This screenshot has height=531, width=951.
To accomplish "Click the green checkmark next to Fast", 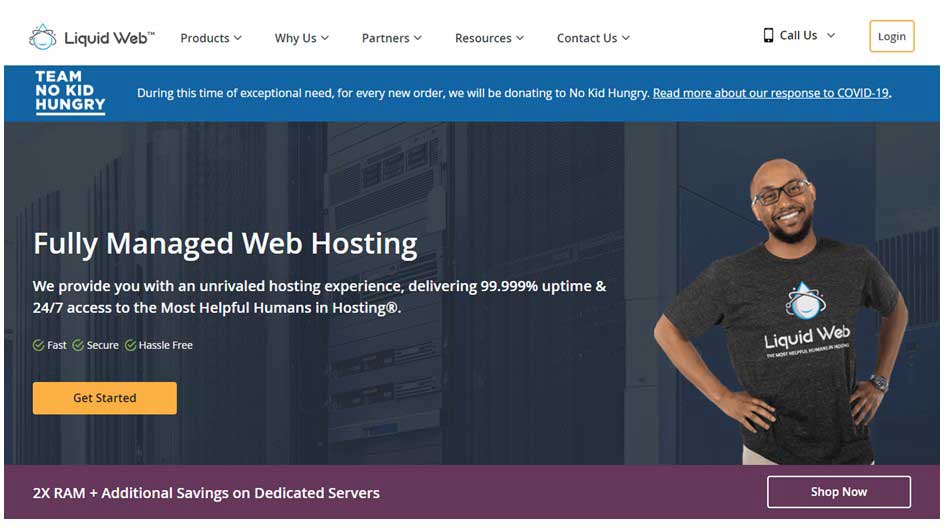I will 38,345.
